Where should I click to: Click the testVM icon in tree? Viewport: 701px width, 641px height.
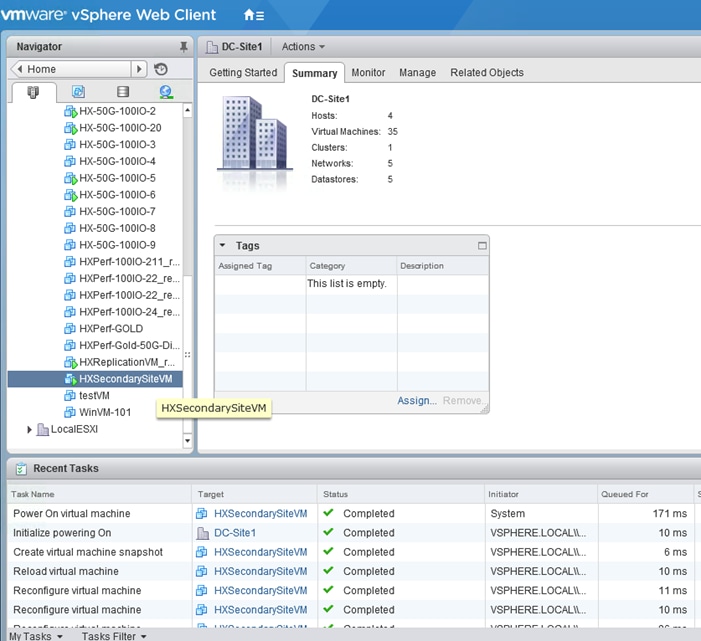click(70, 396)
